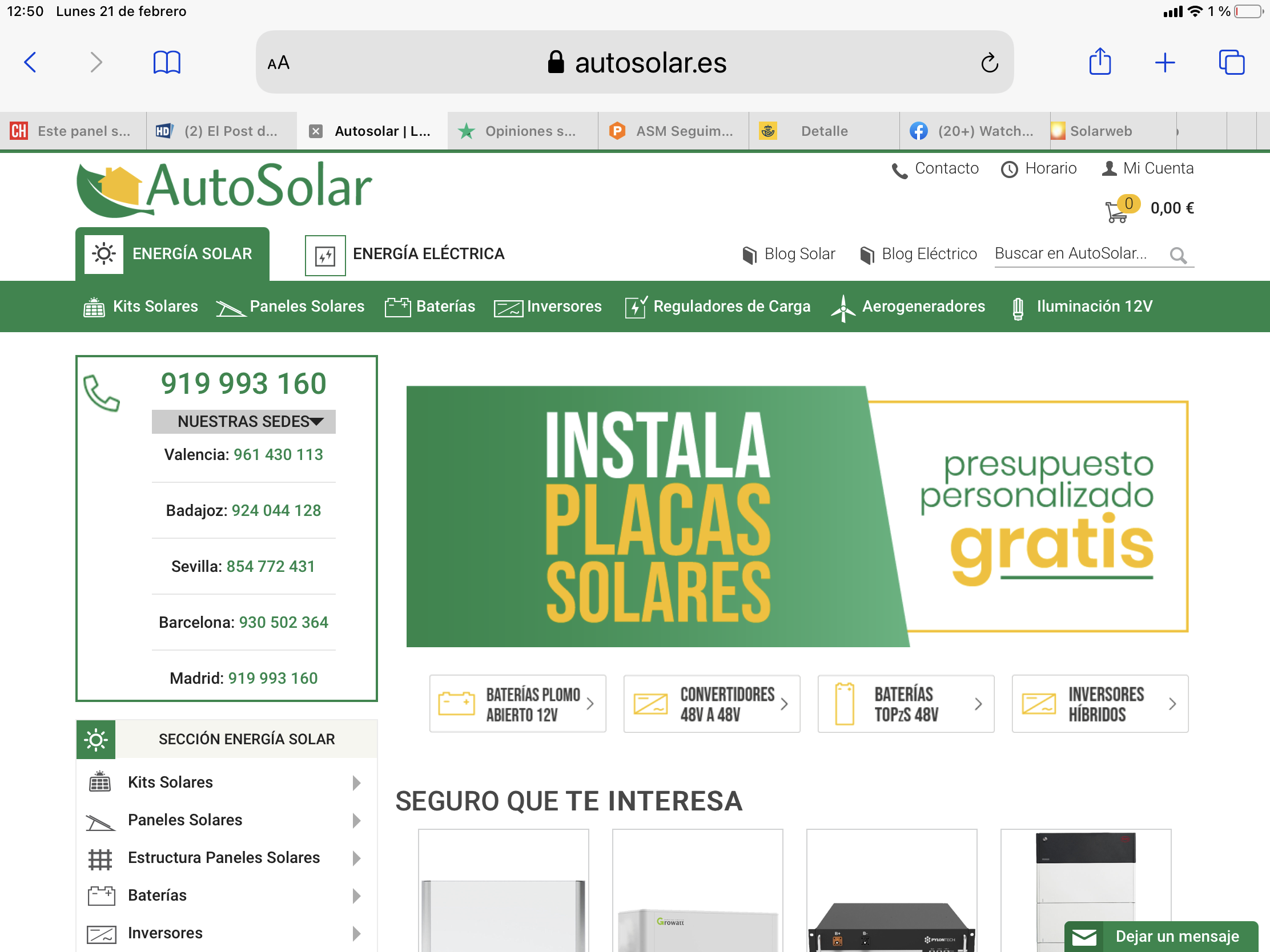Click the Horario clock icon
This screenshot has width=1270, height=952.
(1009, 170)
